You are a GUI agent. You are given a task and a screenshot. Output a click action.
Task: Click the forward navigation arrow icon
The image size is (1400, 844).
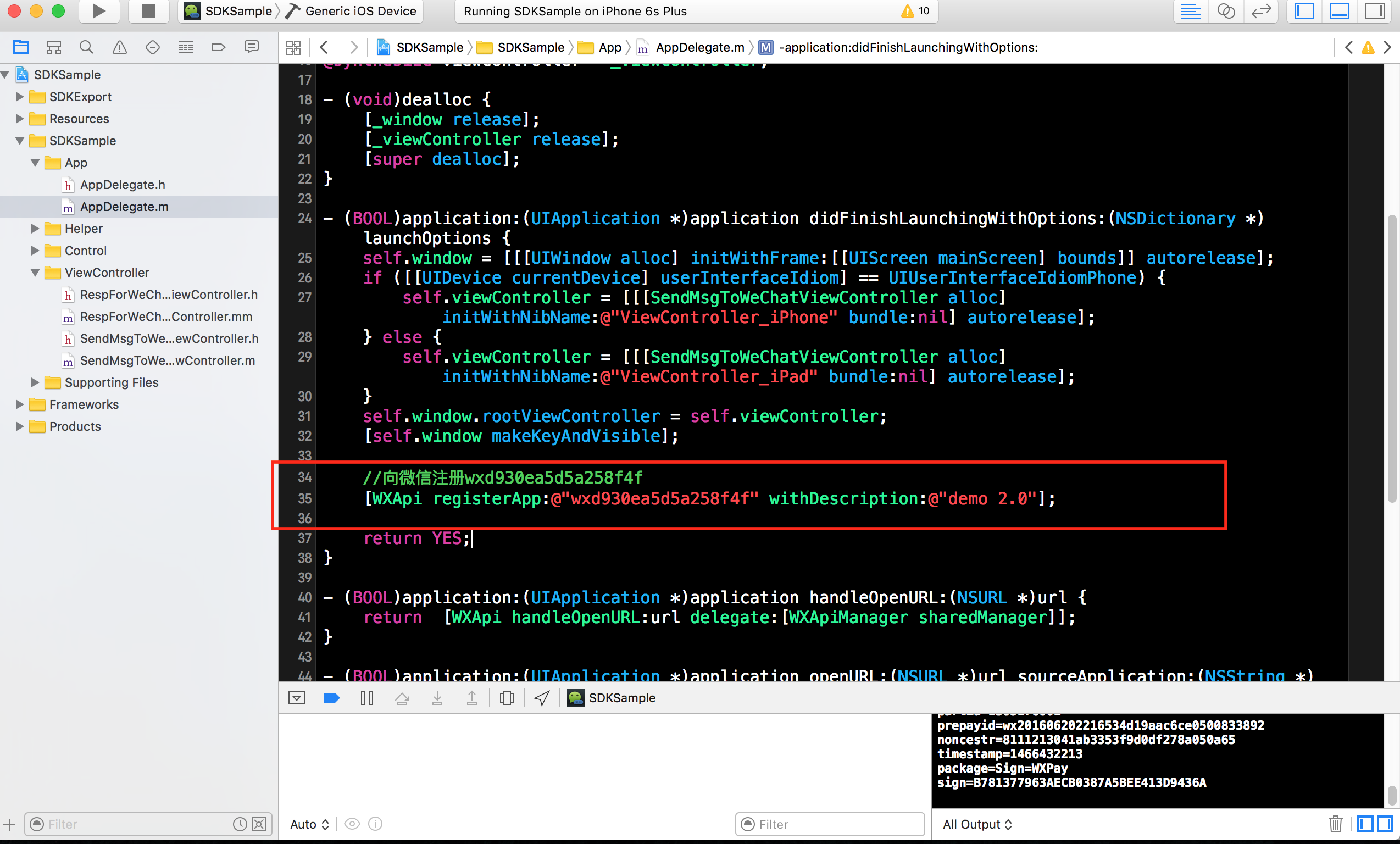click(x=354, y=47)
